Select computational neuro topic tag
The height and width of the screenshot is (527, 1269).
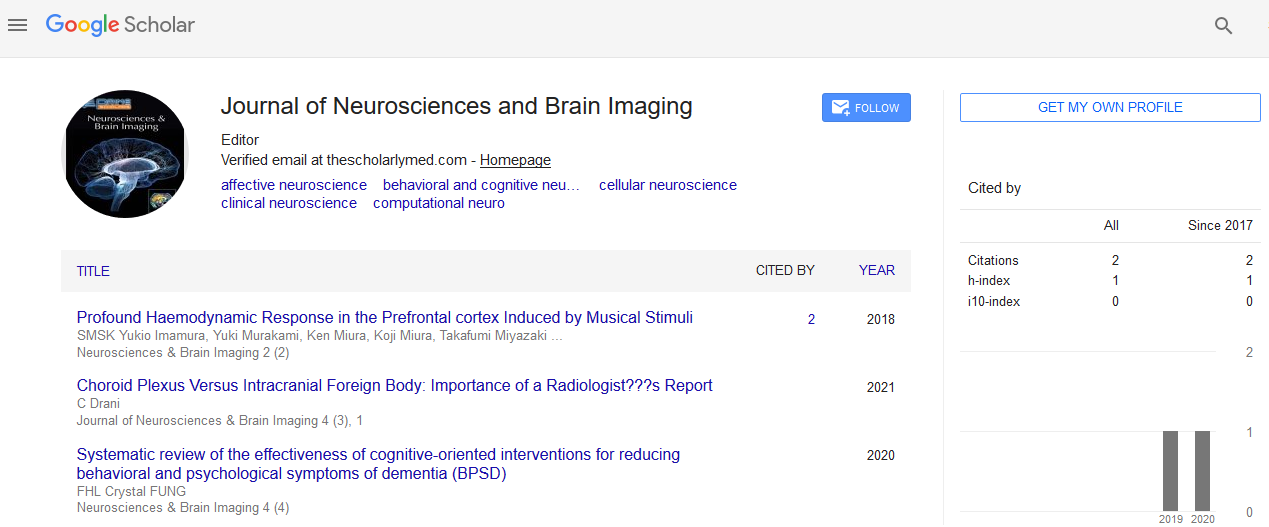click(438, 203)
